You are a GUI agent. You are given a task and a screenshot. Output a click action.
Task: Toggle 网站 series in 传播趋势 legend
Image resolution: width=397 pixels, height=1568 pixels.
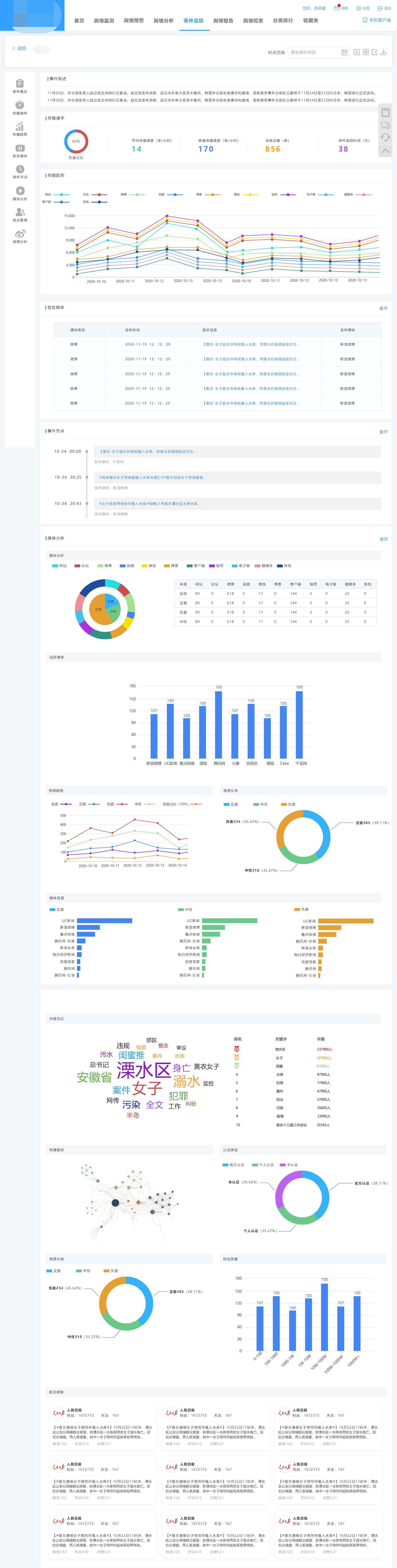click(57, 195)
